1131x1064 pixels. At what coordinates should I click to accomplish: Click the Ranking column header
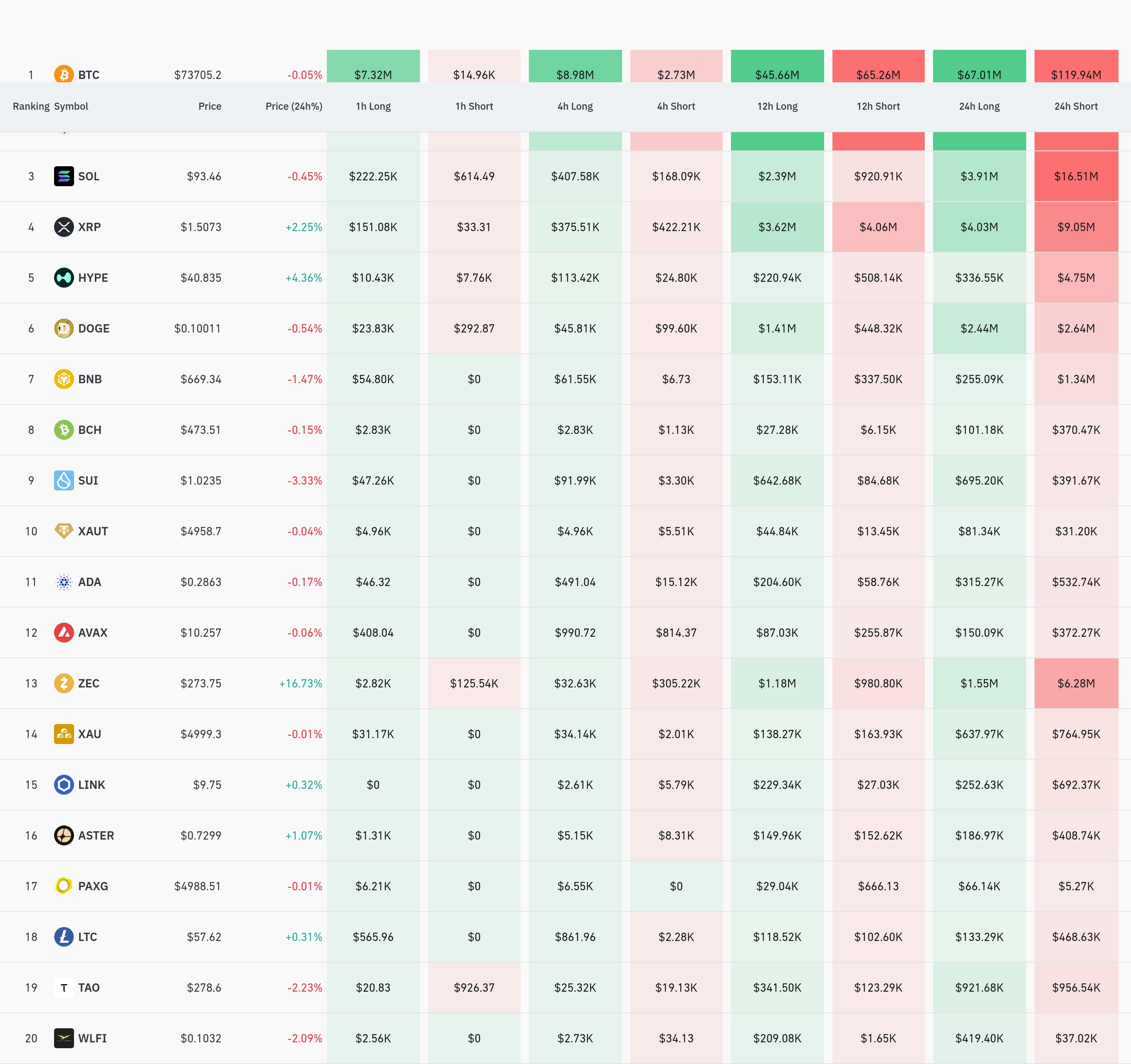point(31,106)
